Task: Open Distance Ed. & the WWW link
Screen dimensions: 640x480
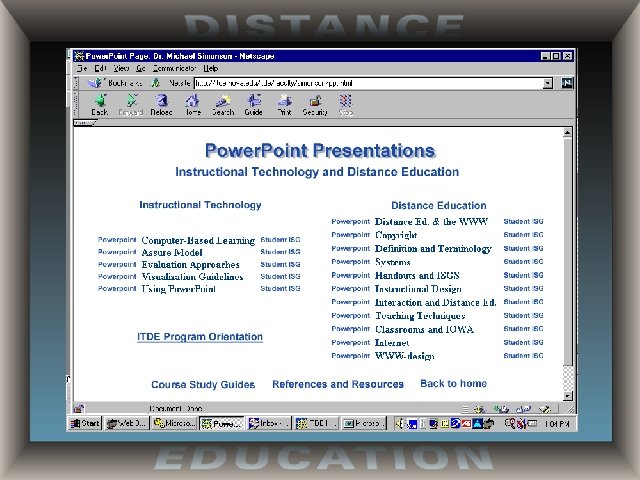Action: (x=431, y=222)
